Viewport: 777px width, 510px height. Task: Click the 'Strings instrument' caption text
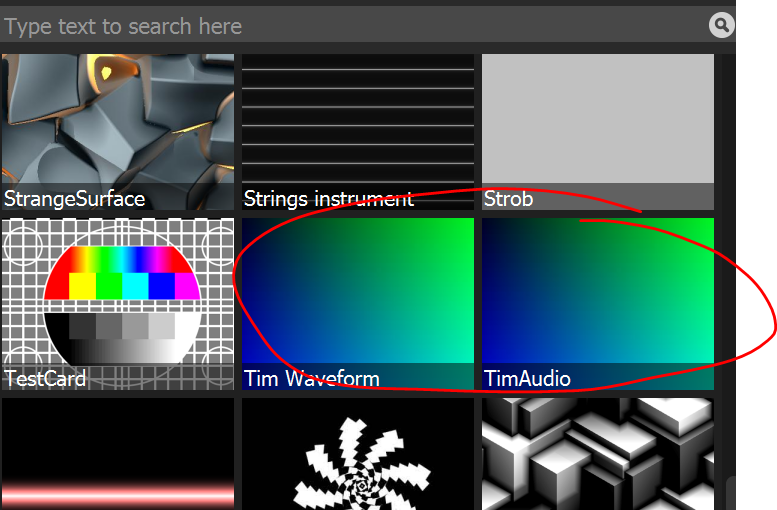(328, 198)
